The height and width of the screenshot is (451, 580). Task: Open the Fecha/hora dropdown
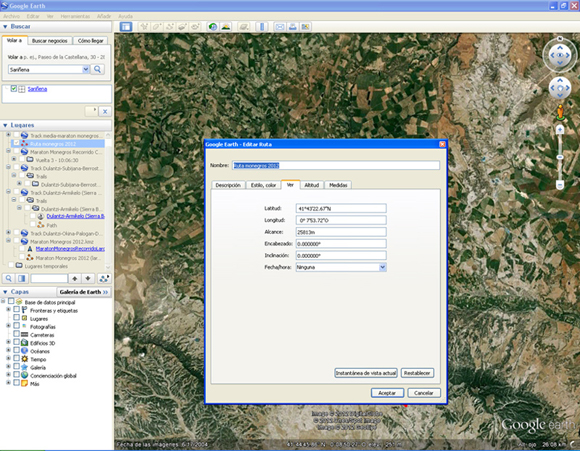click(382, 267)
